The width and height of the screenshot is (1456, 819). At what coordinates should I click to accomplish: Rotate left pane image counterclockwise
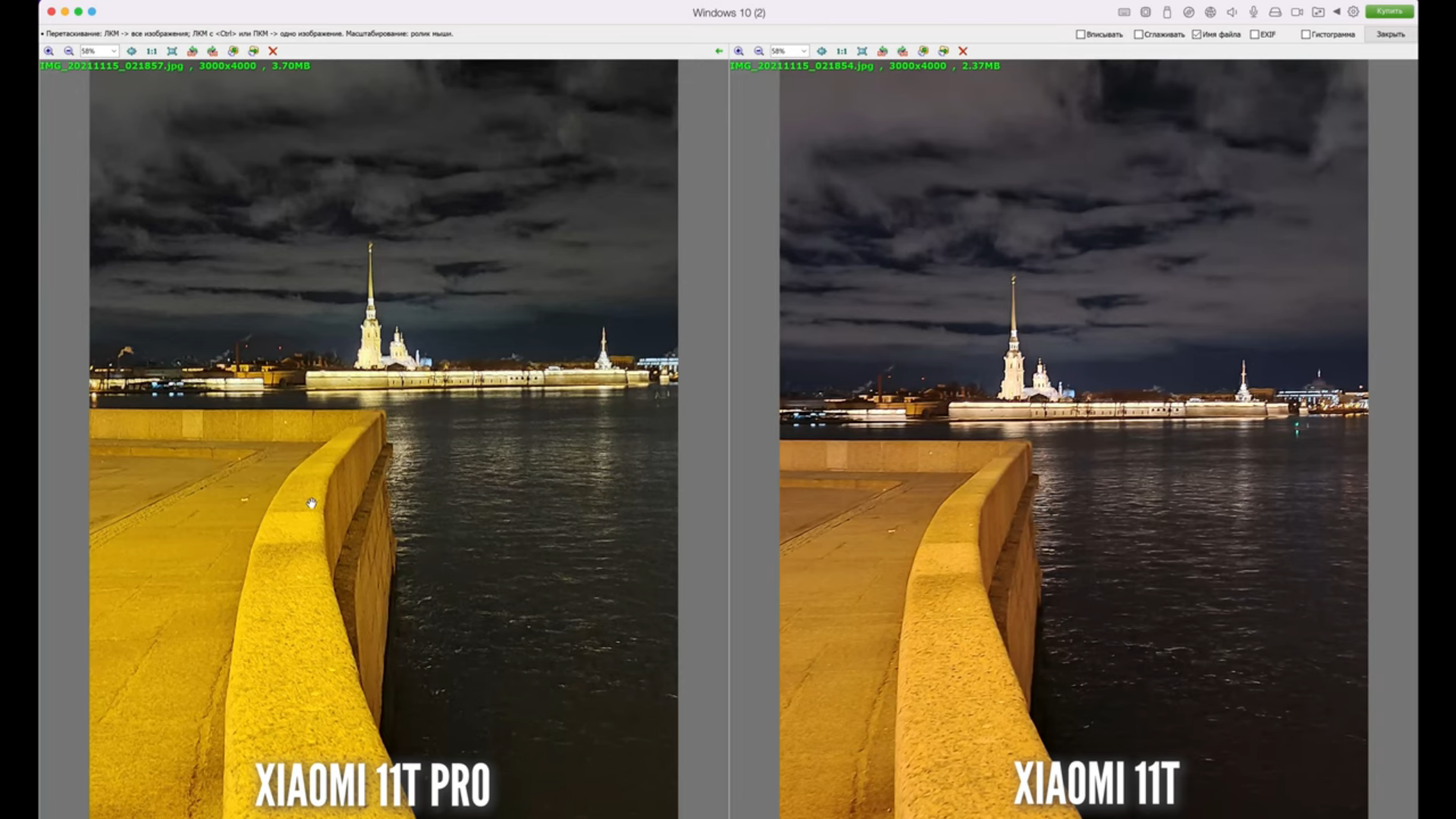pyautogui.click(x=193, y=51)
